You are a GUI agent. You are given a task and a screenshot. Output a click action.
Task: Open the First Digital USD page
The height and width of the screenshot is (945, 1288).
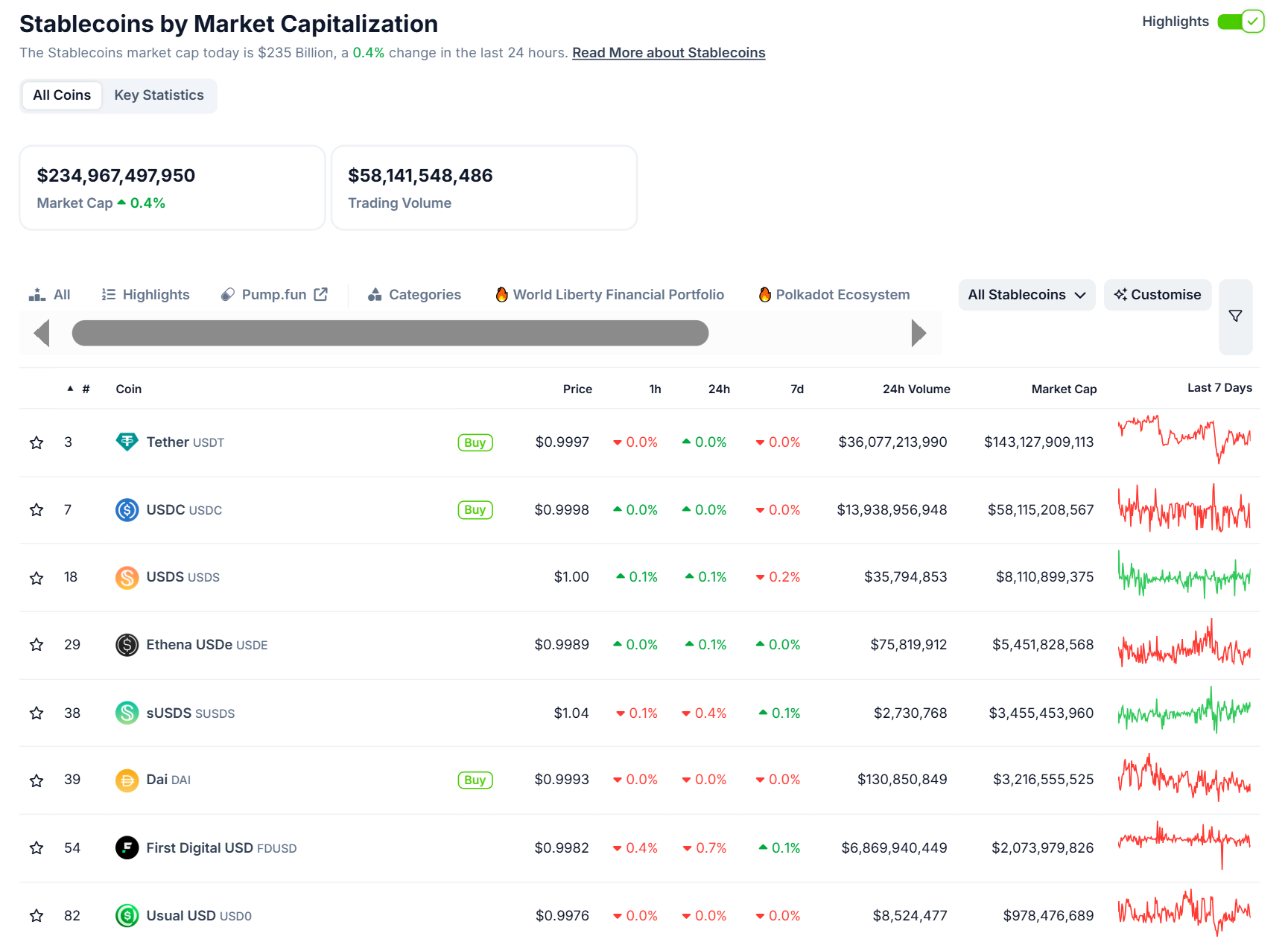[x=221, y=848]
